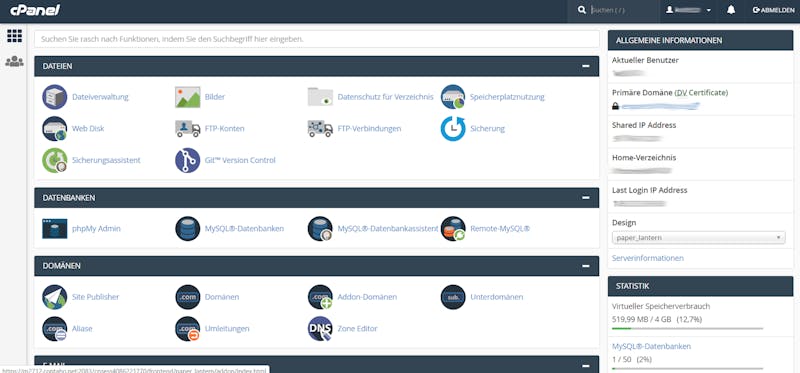Click the Unterdomänen sub icon
800x373 pixels.
[x=453, y=297]
